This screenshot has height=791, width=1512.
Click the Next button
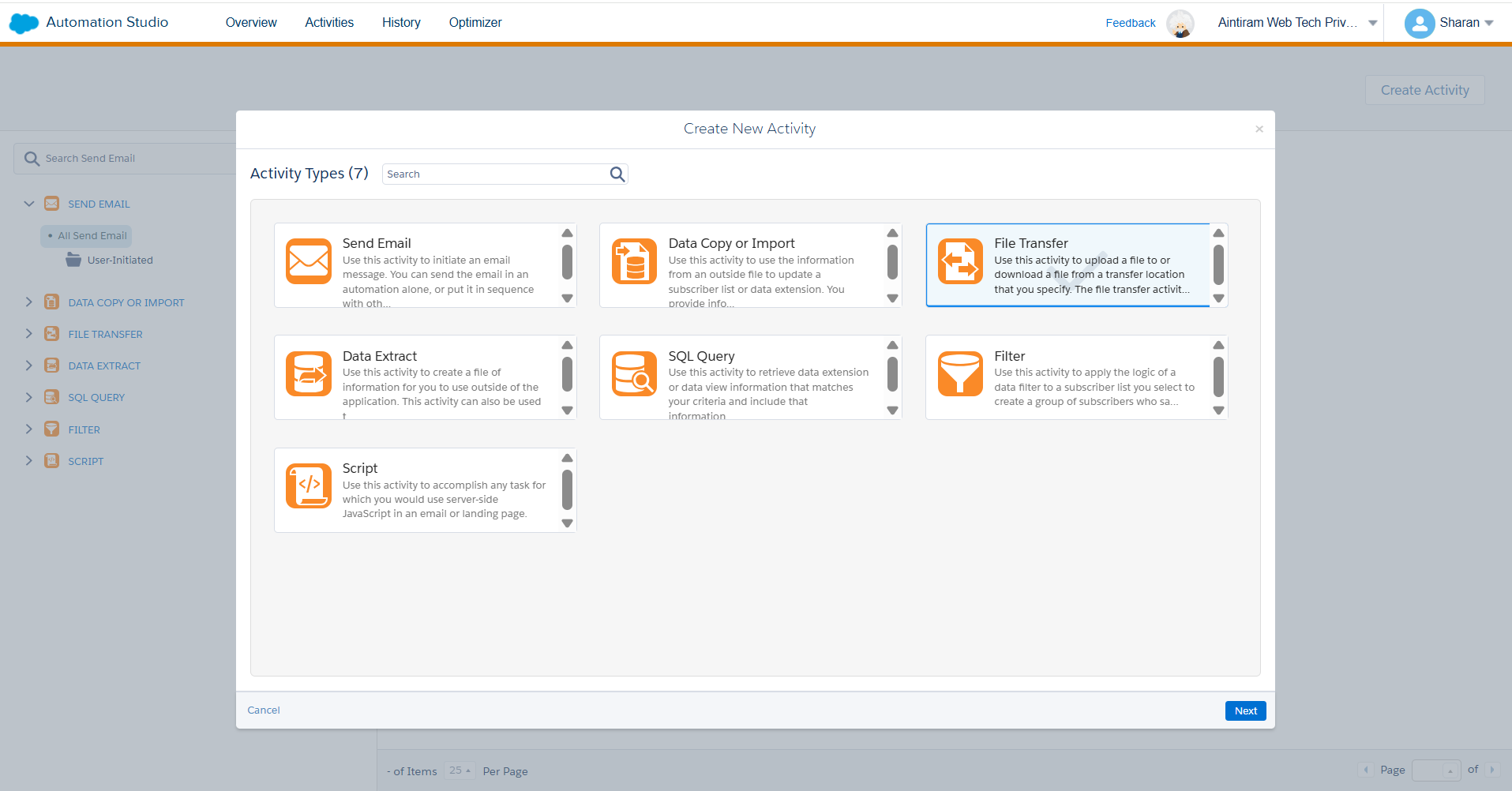pos(1245,710)
